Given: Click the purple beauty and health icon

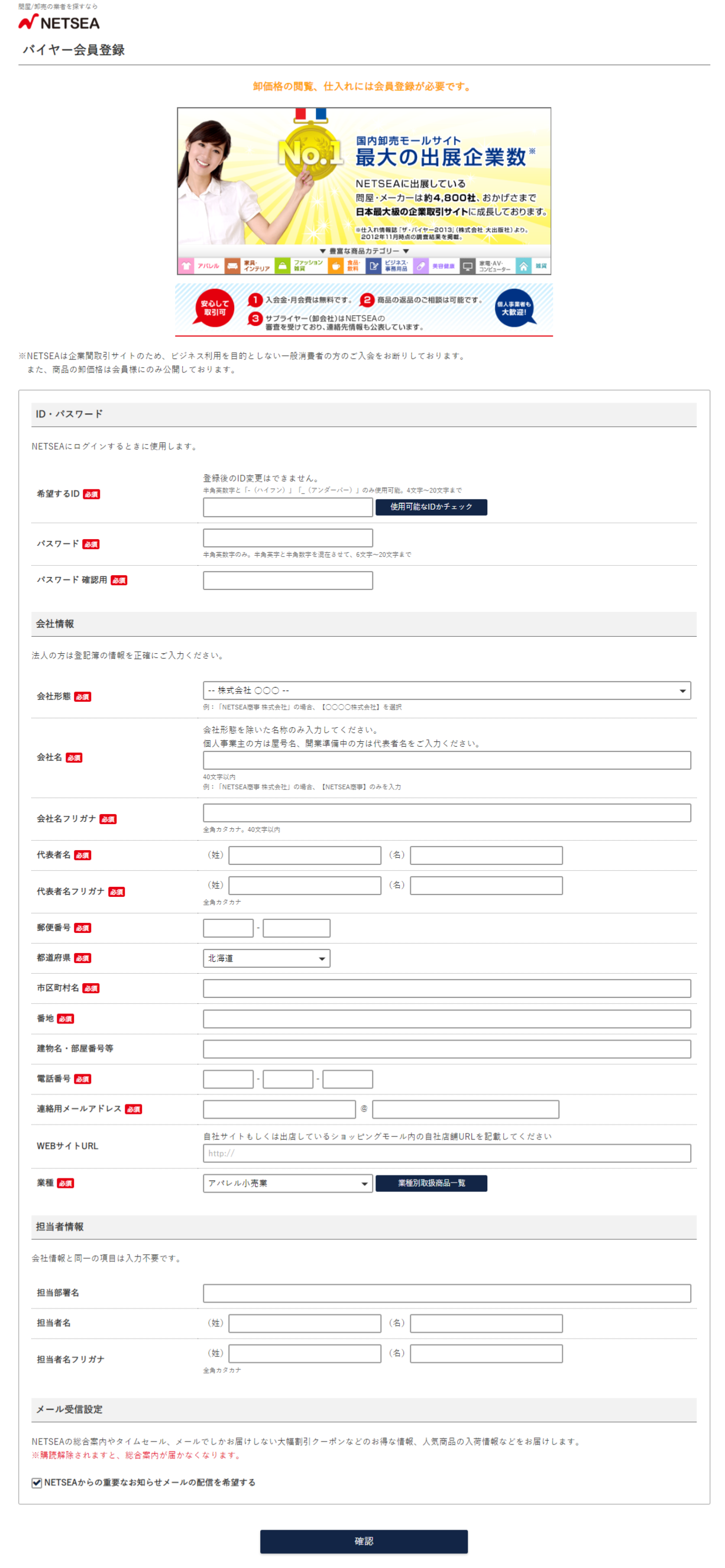Looking at the screenshot, I should click(420, 266).
